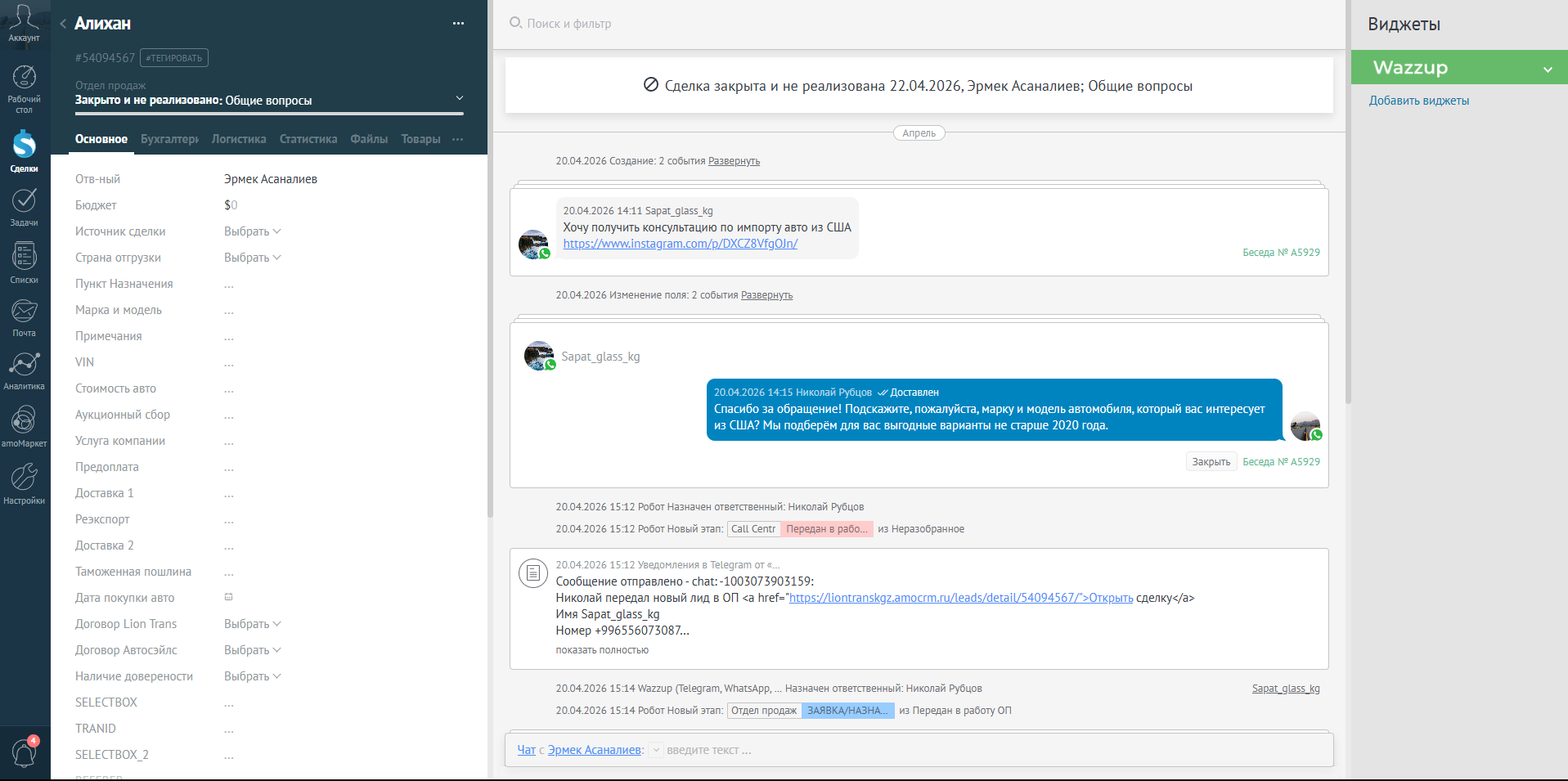Go back using the arrow beside Алихан
The width and height of the screenshot is (1568, 781).
tap(63, 24)
